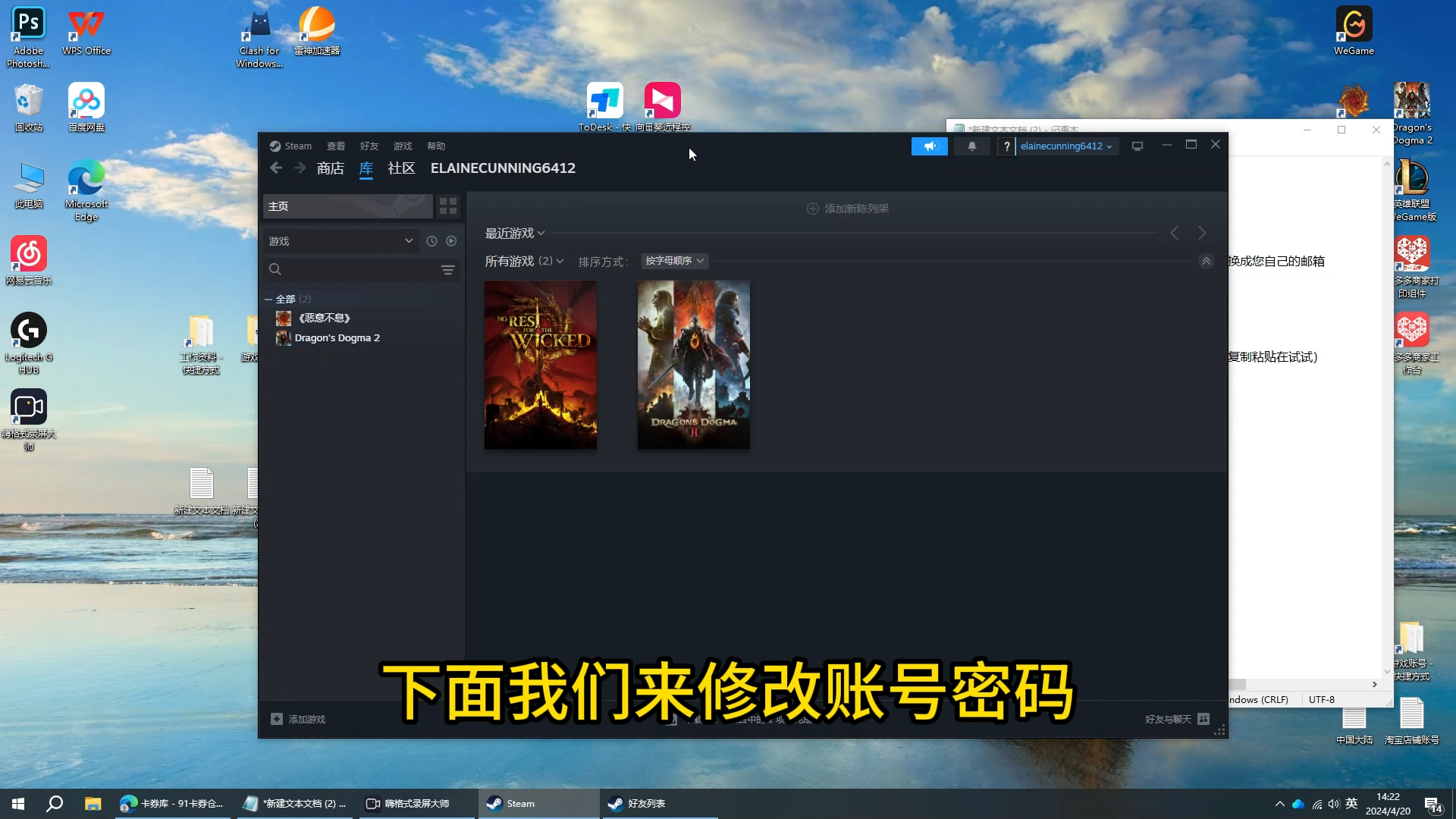This screenshot has height=819, width=1456.
Task: Click the Steam help question mark icon
Action: (x=1006, y=146)
